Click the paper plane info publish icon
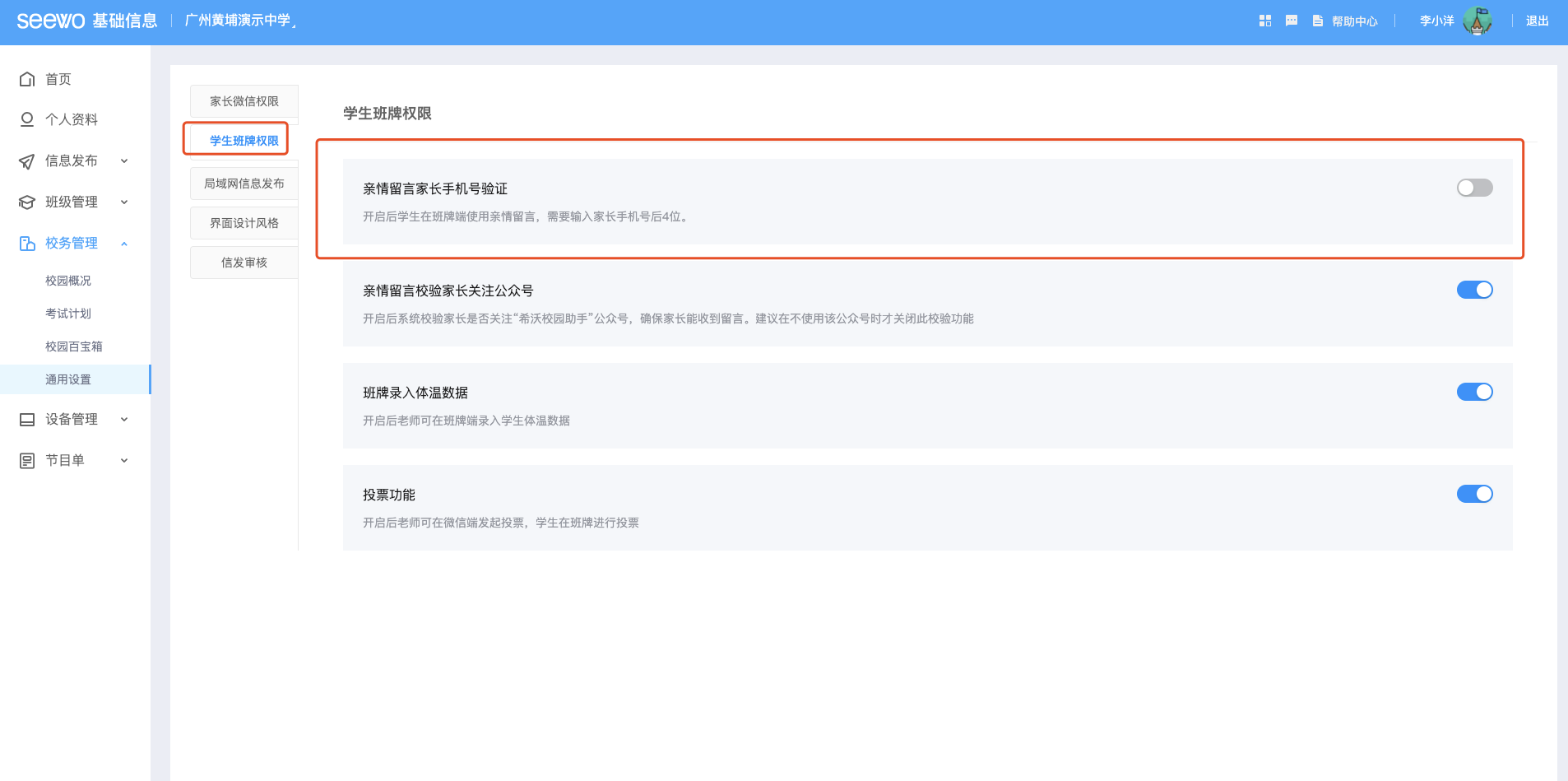This screenshot has height=781, width=1568. click(27, 161)
